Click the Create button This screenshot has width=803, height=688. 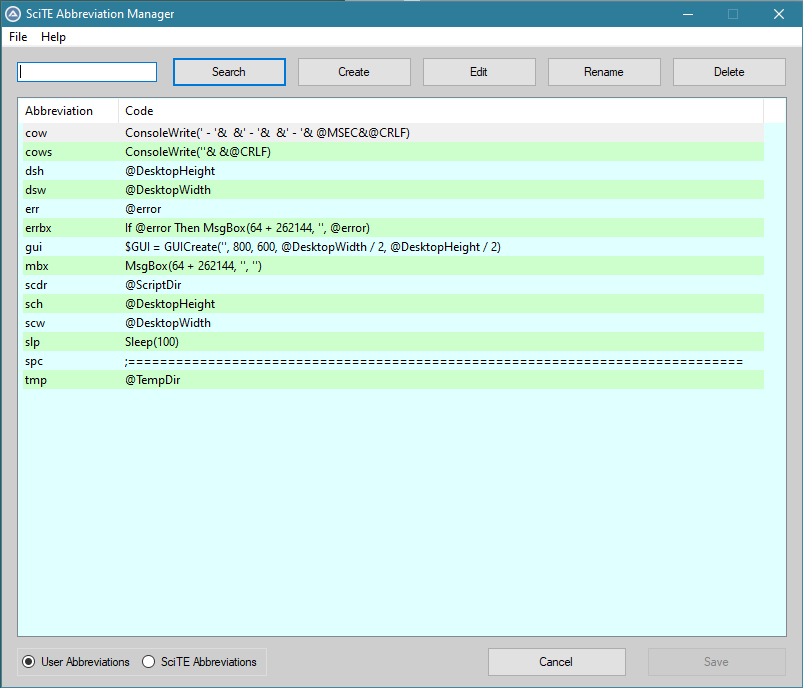[354, 72]
